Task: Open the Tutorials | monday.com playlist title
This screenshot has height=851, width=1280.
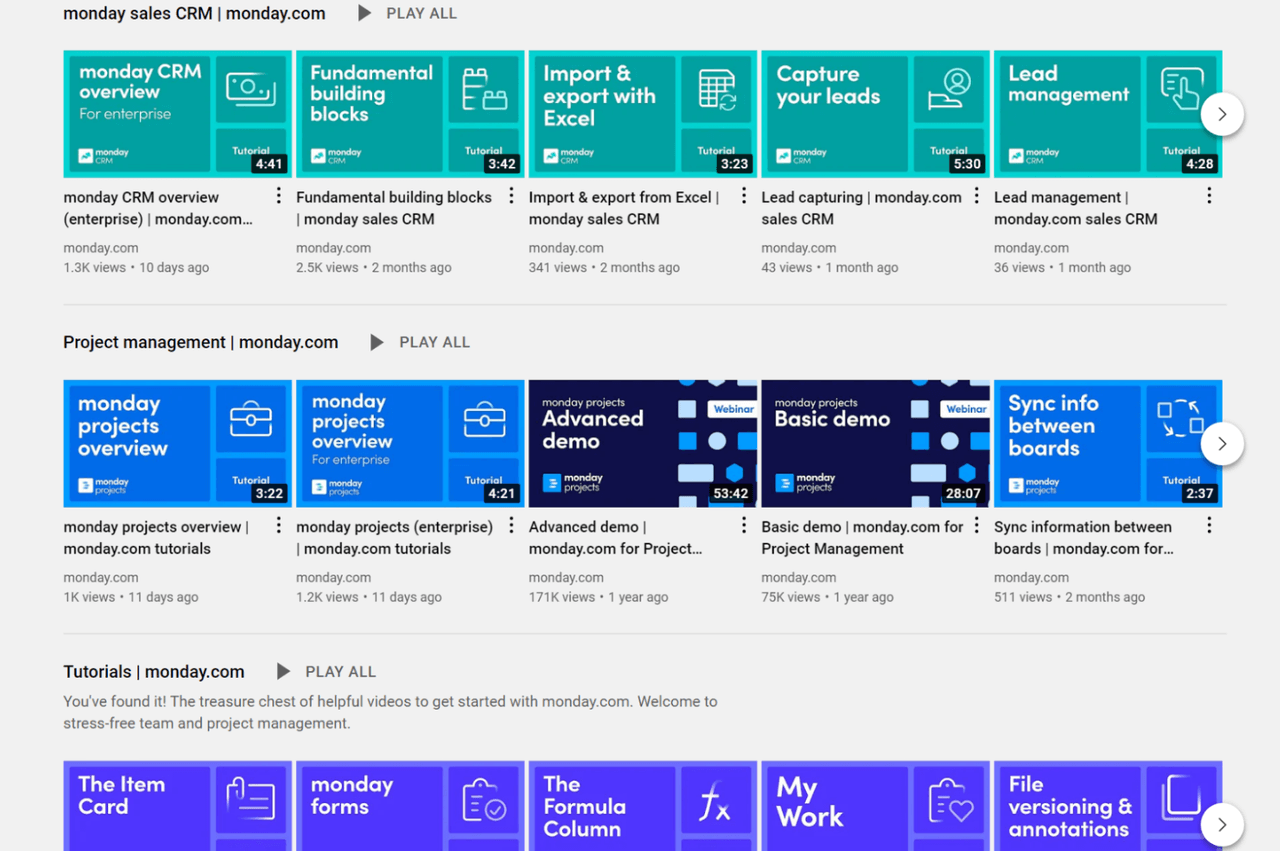Action: 154,672
